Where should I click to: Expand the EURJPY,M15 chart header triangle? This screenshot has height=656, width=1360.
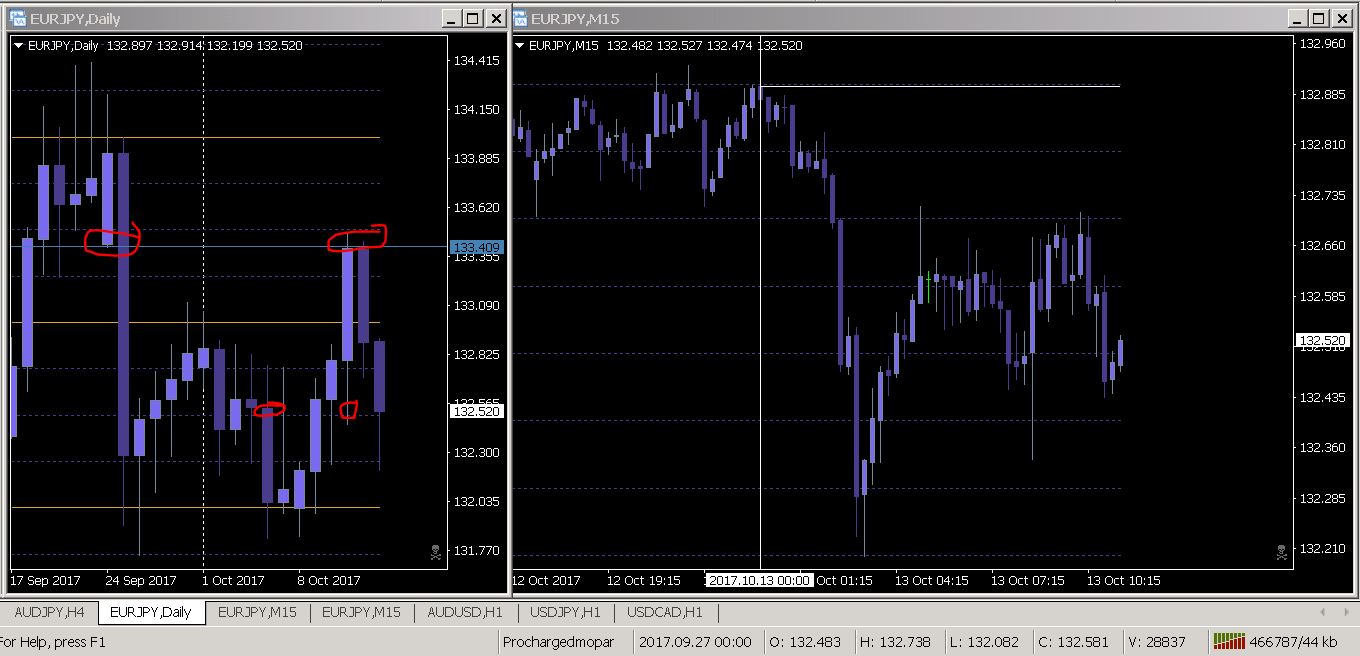(x=519, y=45)
